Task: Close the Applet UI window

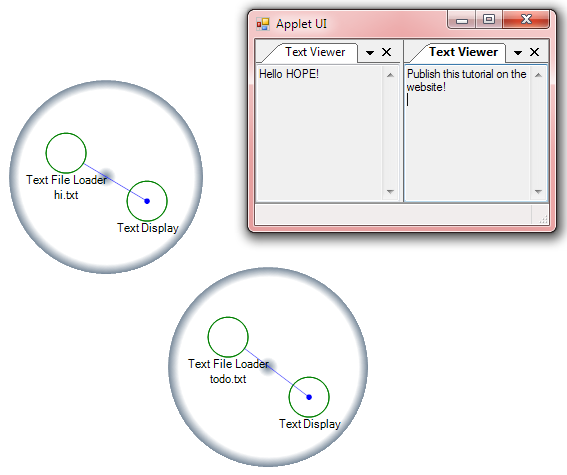Action: point(526,20)
